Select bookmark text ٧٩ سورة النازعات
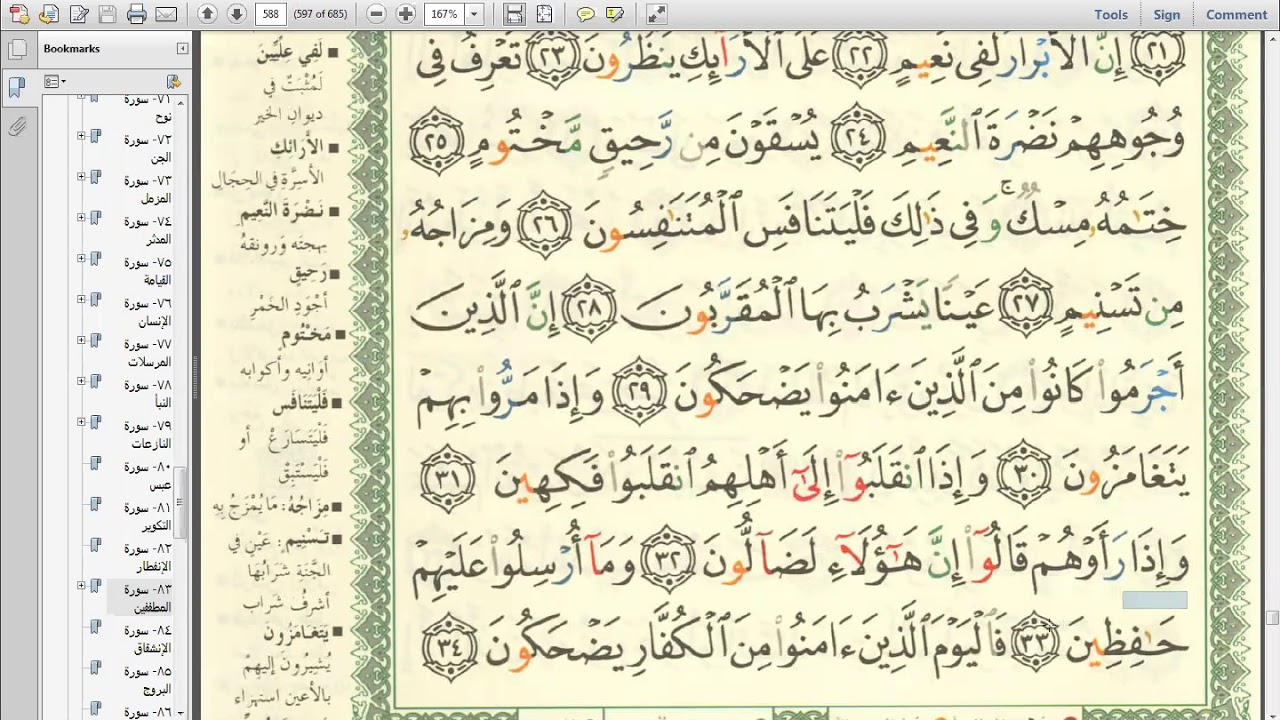This screenshot has height=720, width=1280. point(147,434)
